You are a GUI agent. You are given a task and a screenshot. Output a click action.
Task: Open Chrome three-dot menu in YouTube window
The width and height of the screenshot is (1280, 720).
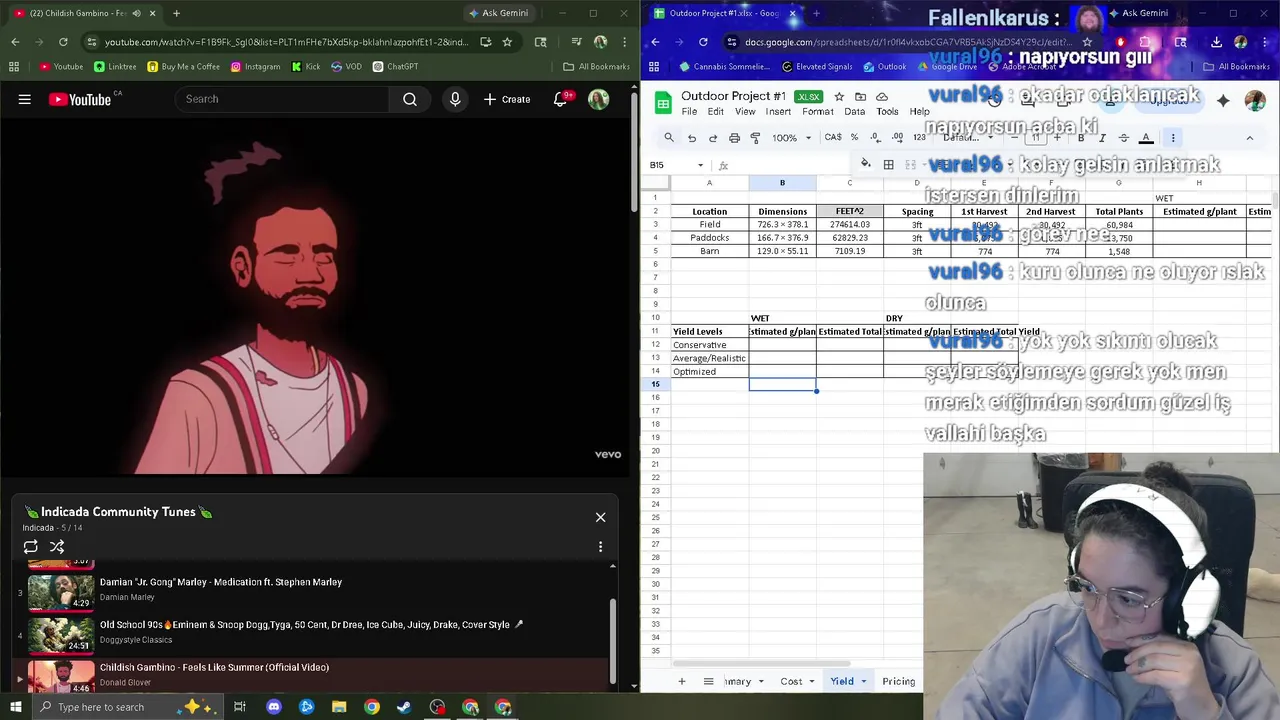(x=623, y=42)
